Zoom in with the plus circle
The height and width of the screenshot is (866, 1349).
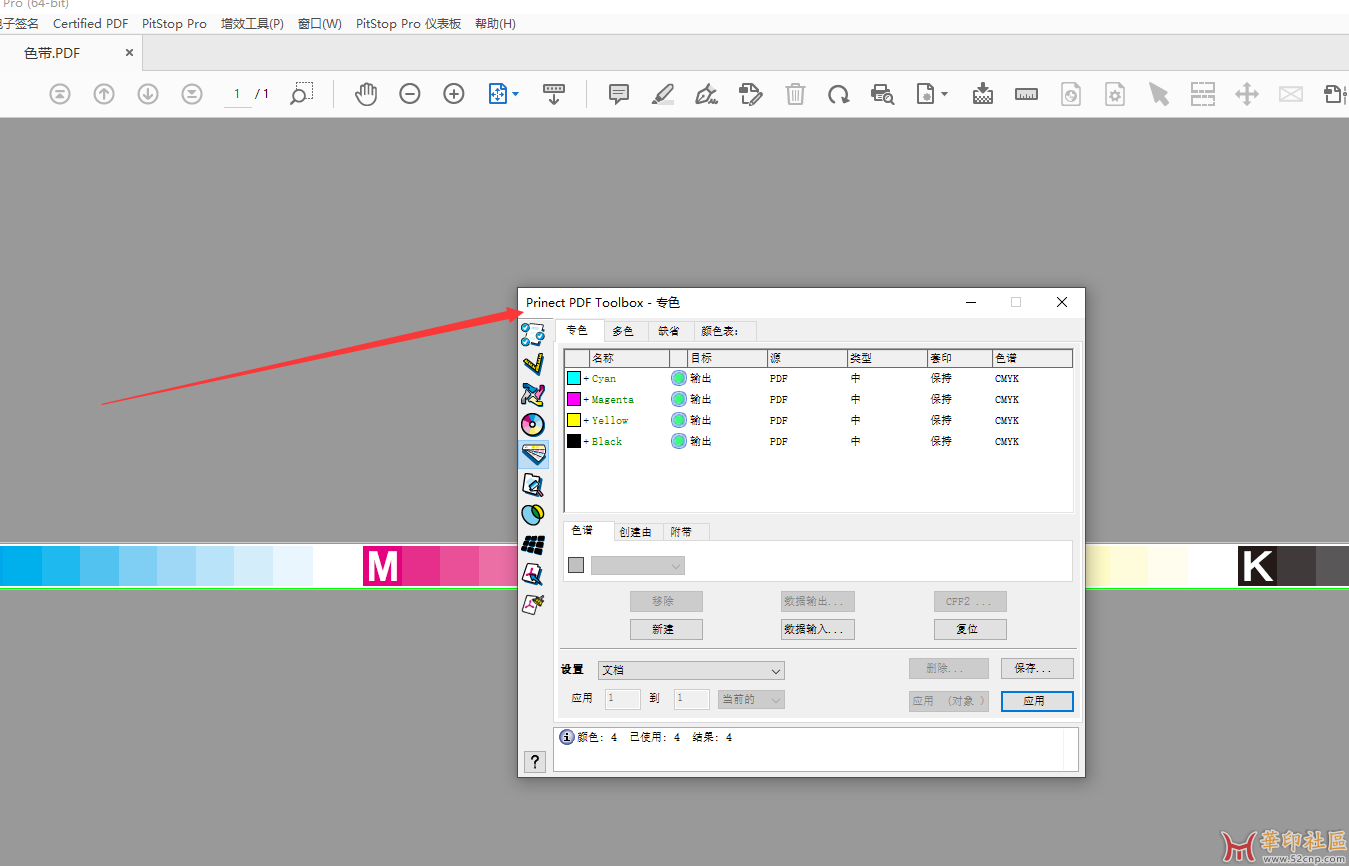[454, 94]
